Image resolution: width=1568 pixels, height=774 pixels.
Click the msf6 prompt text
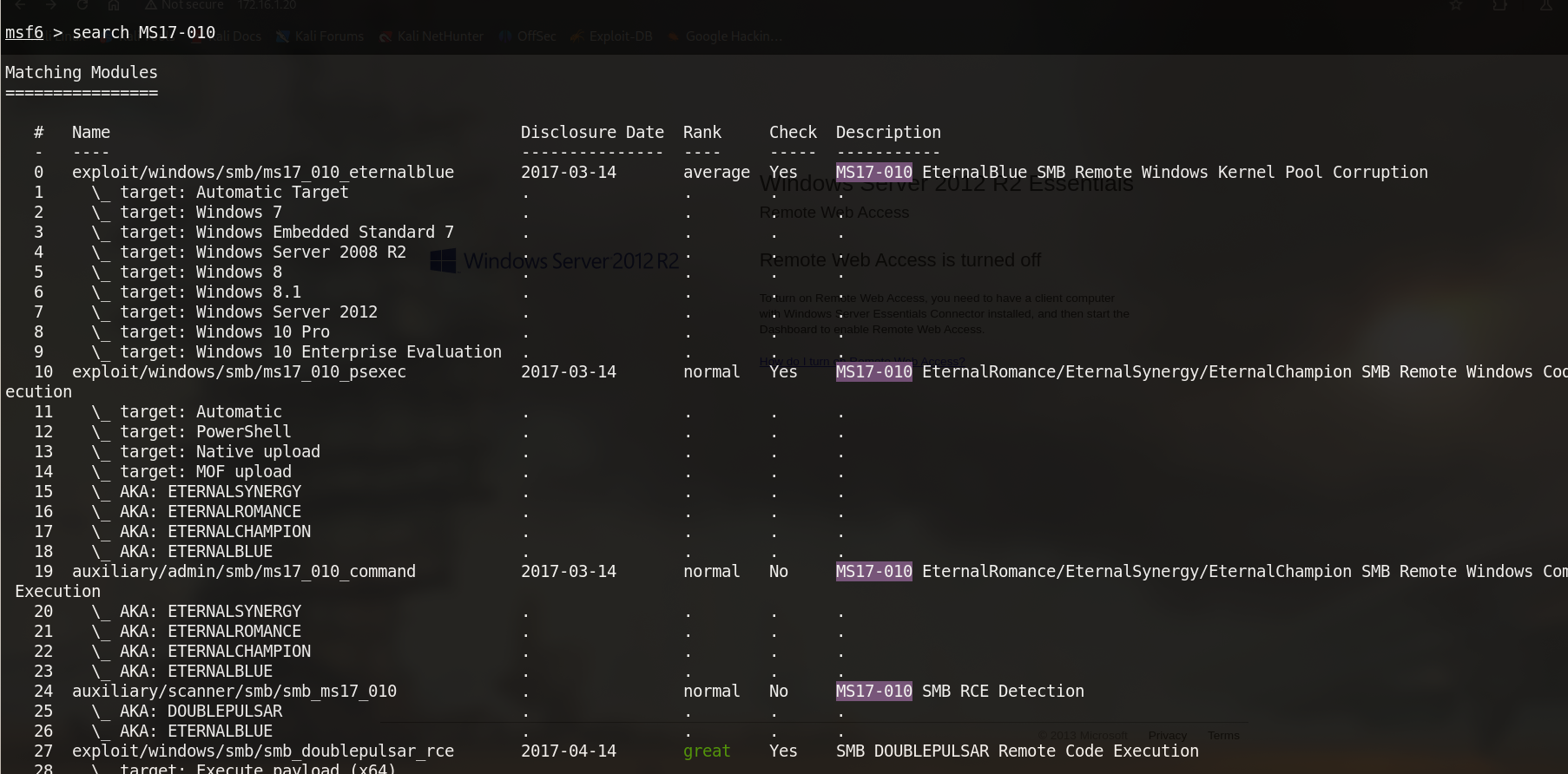[x=24, y=33]
